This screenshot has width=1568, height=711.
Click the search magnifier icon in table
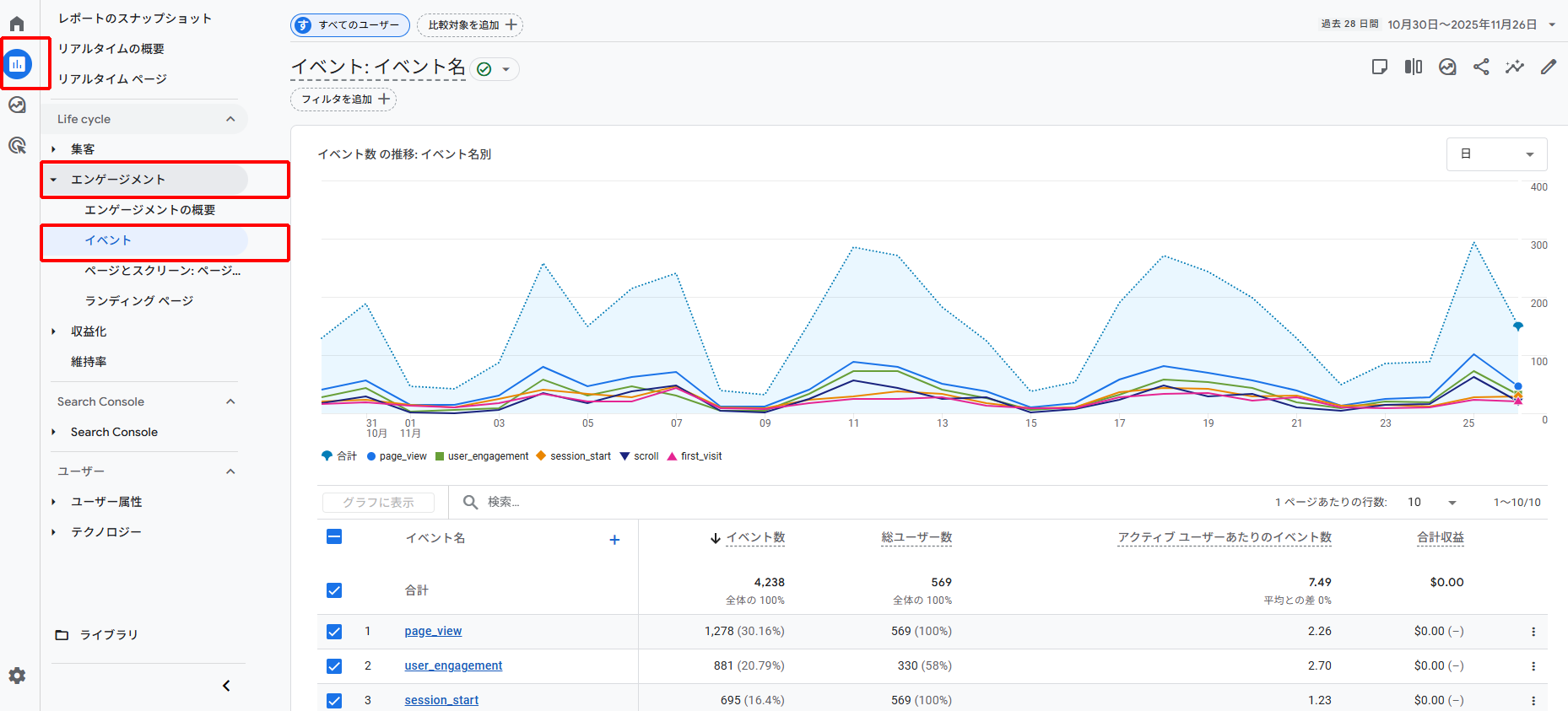(471, 502)
